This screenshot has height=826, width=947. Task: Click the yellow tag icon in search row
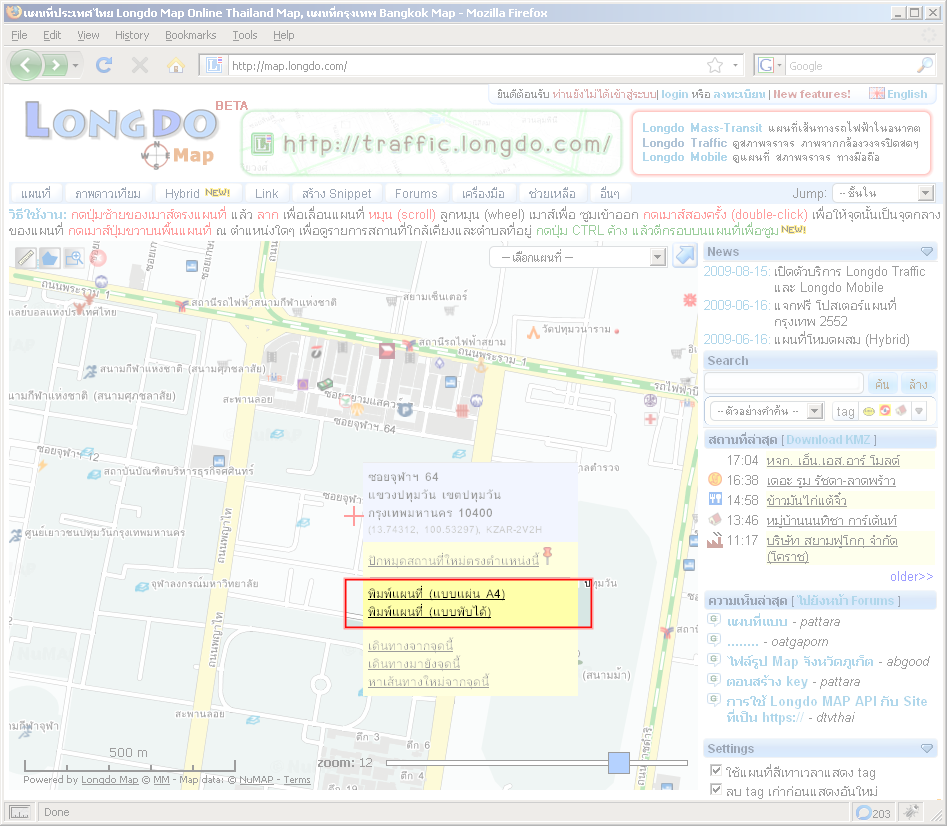tap(868, 411)
